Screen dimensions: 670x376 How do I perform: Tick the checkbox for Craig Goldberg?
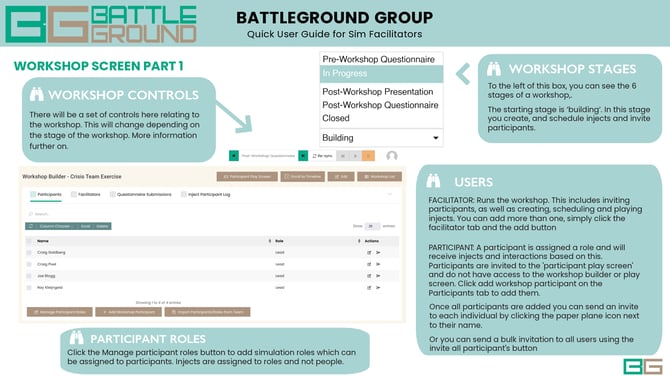[29, 253]
